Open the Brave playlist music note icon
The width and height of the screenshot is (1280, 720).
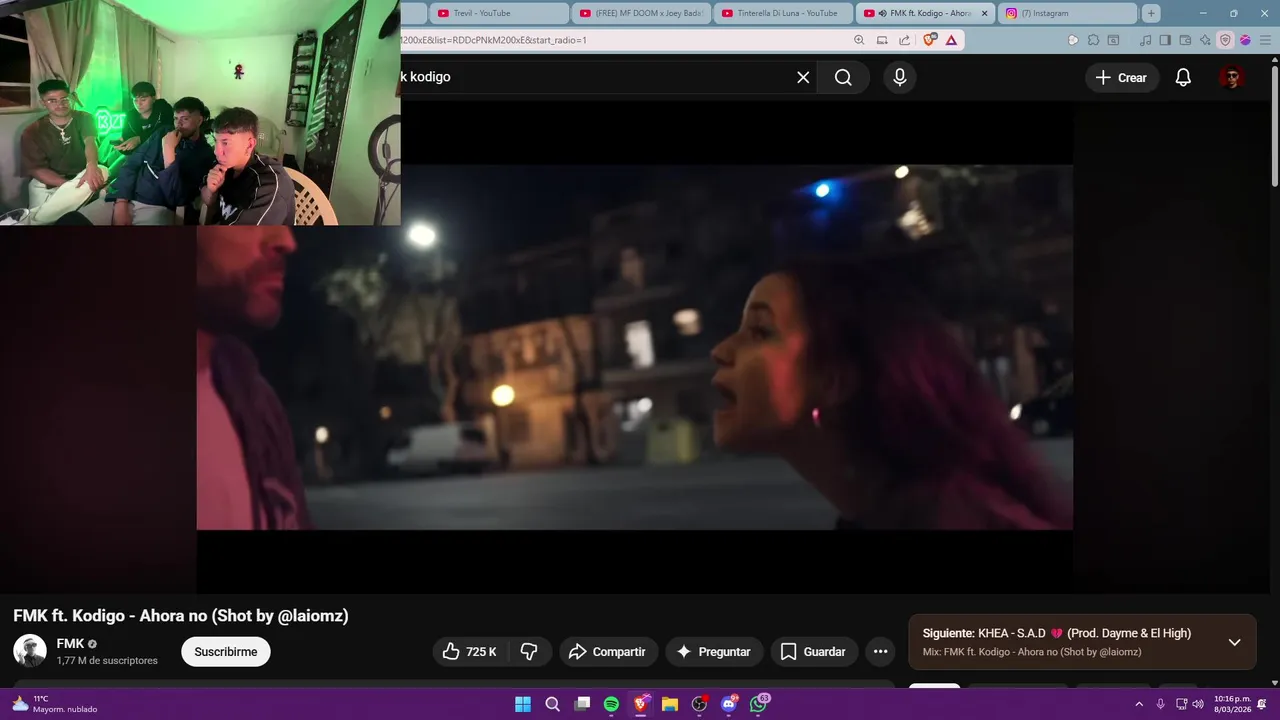pyautogui.click(x=1145, y=40)
